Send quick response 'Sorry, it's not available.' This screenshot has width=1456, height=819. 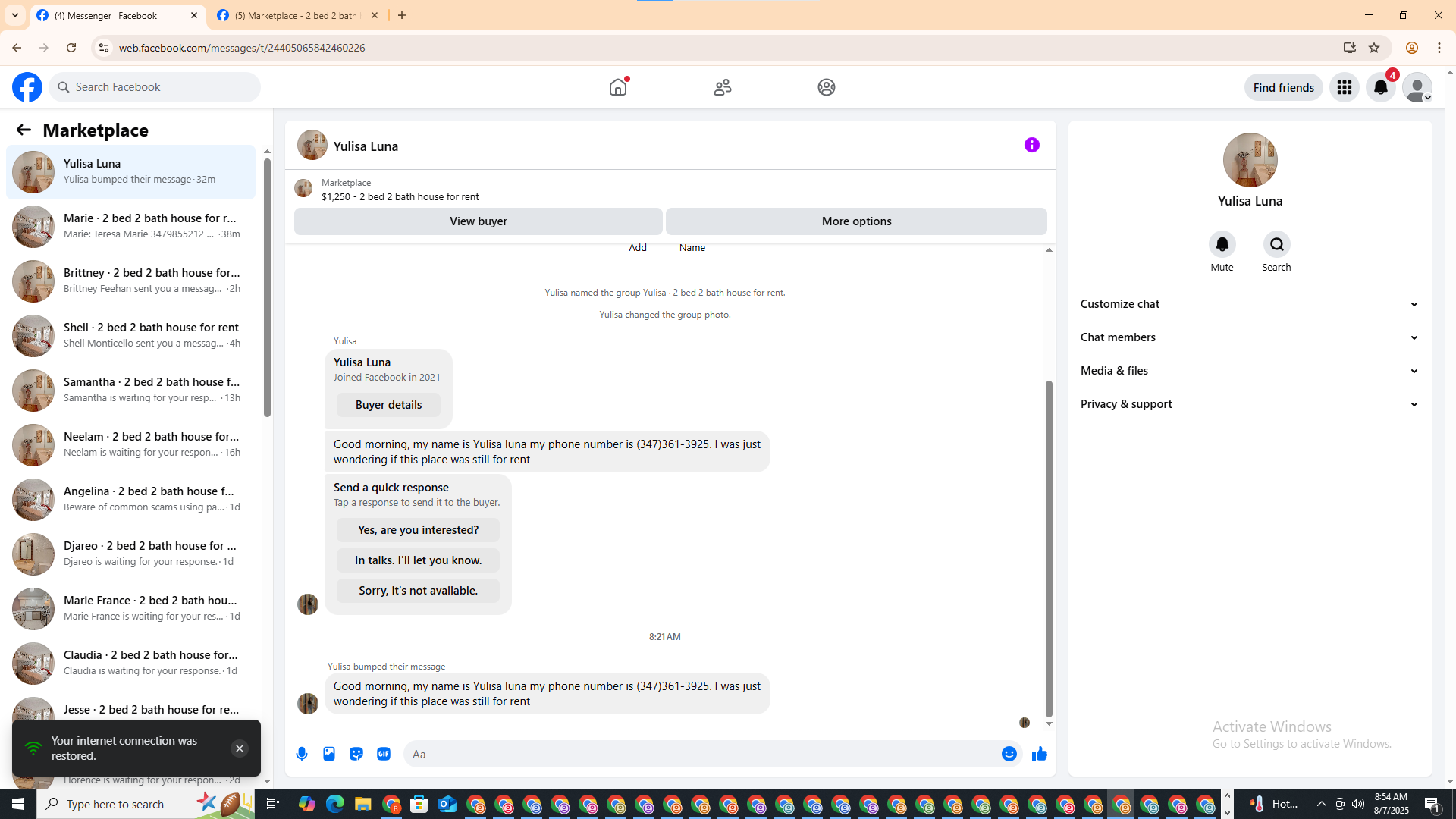(418, 591)
